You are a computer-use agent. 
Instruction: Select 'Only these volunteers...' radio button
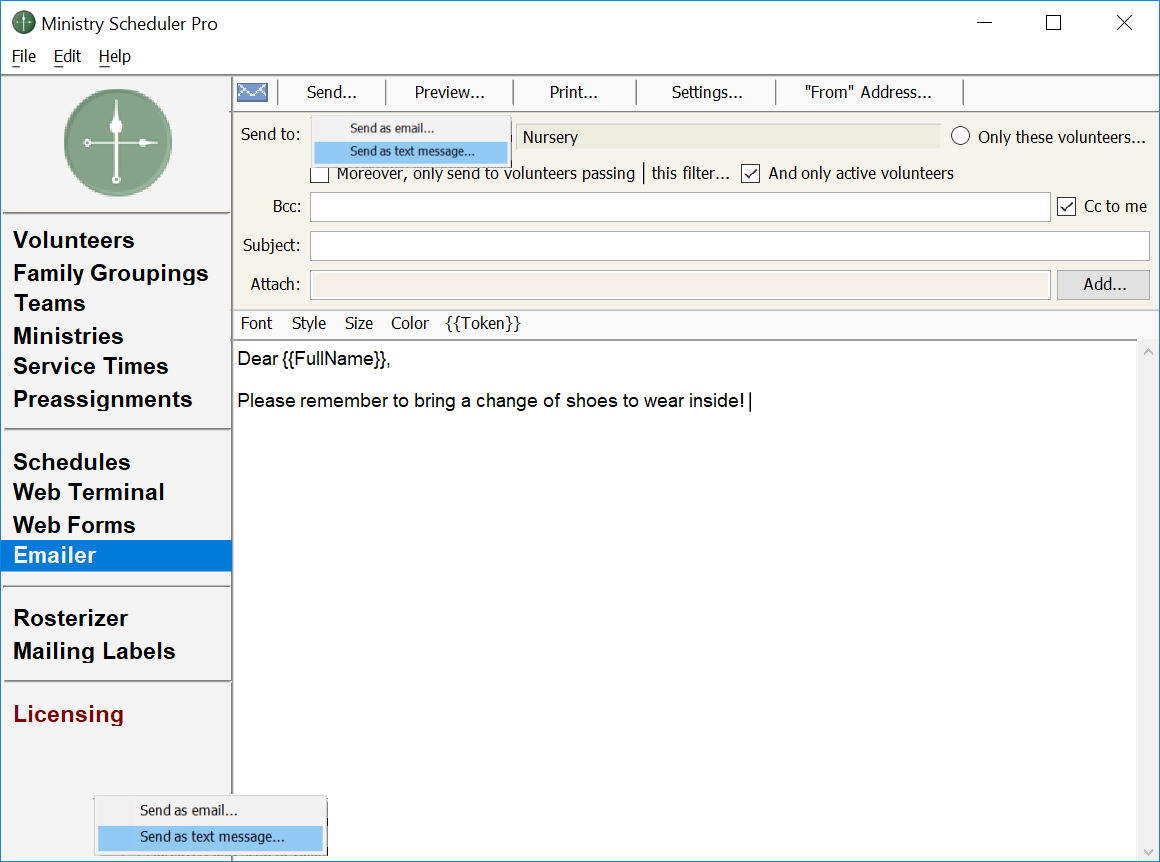(961, 137)
